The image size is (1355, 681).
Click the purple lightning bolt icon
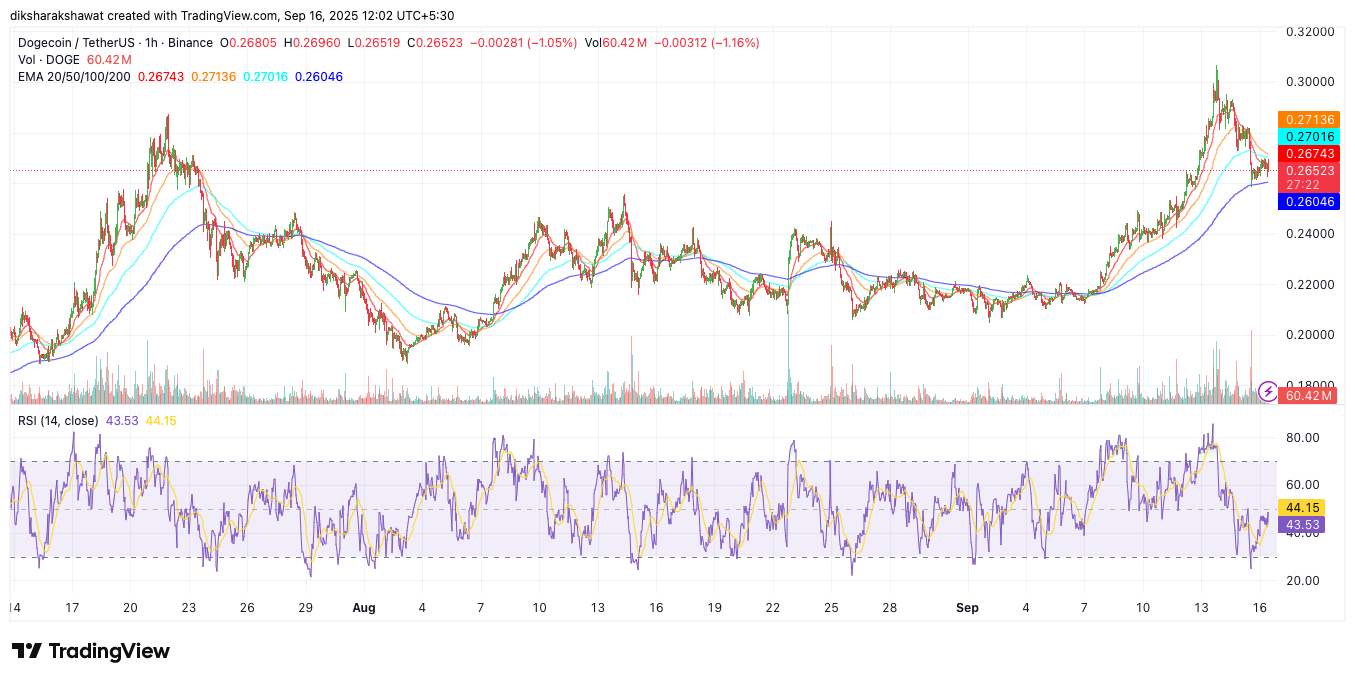[x=1267, y=391]
